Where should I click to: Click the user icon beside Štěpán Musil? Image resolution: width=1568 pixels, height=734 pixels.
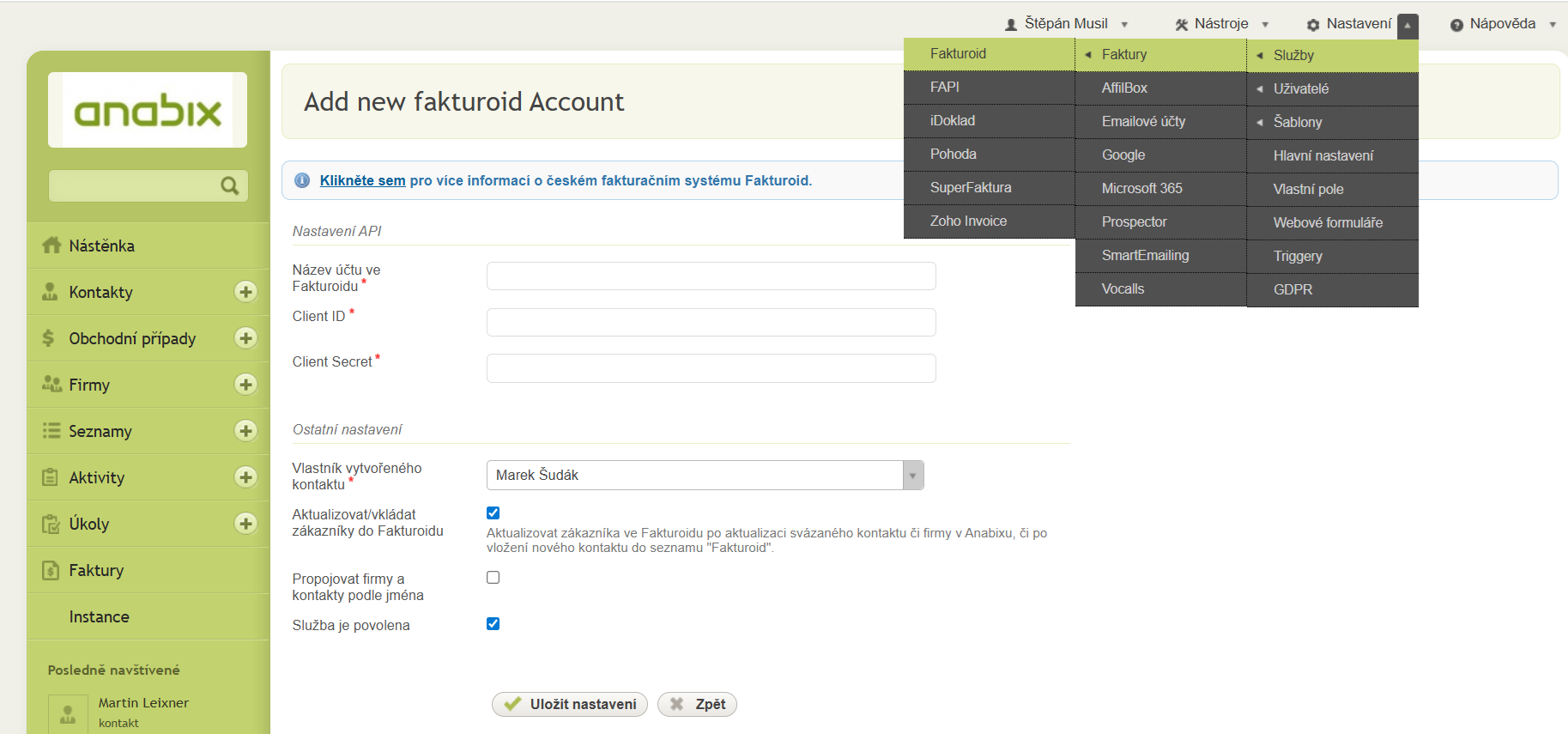click(1011, 25)
